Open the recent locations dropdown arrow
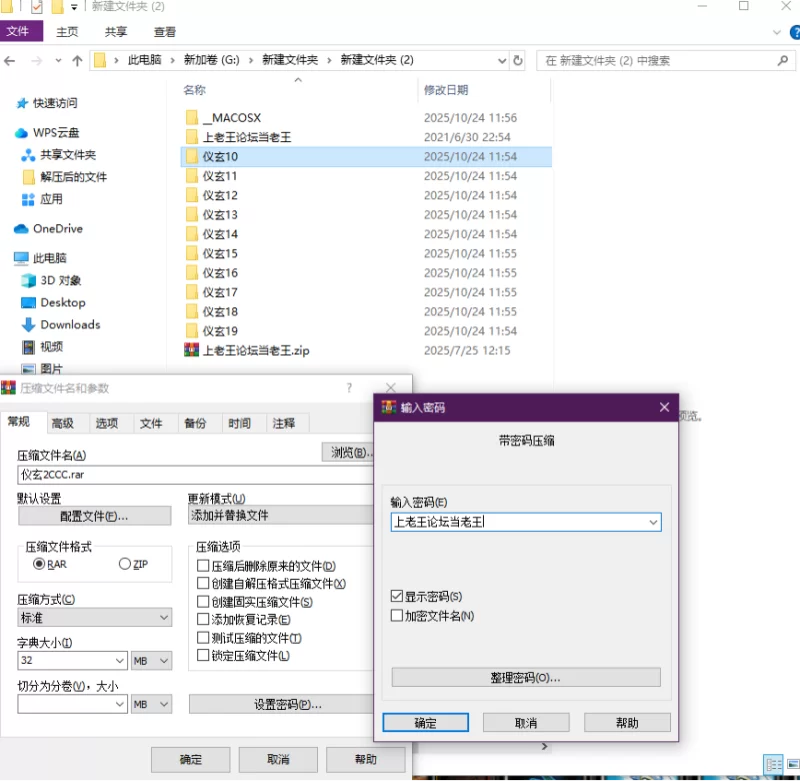800x781 pixels. click(x=58, y=61)
